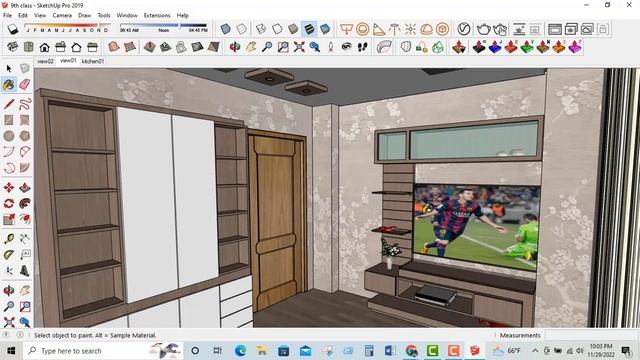Activate the Follow Me tool
This screenshot has height=360, width=640.
pyautogui.click(x=24, y=203)
